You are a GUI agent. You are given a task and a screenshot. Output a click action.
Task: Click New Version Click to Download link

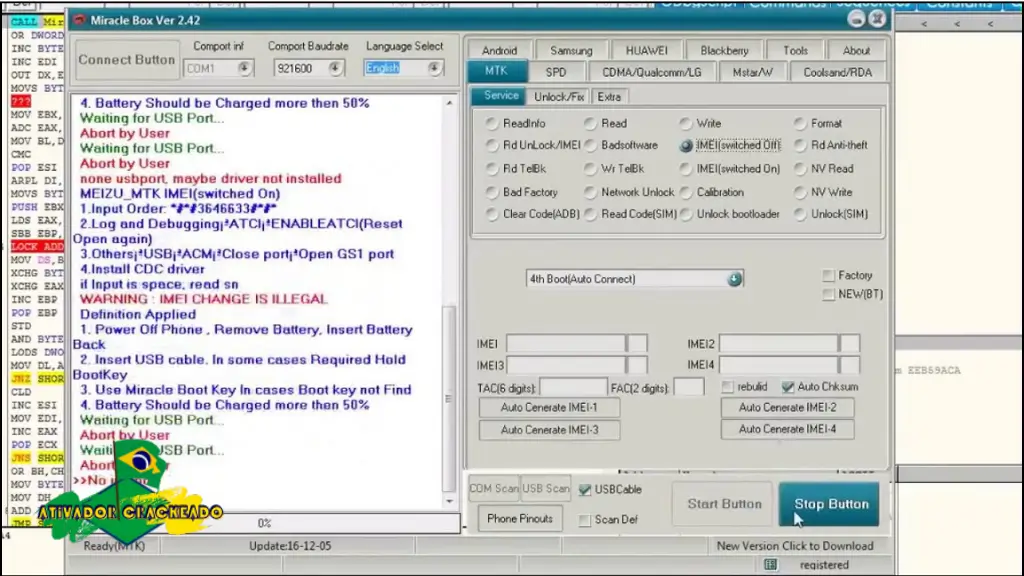(x=795, y=546)
